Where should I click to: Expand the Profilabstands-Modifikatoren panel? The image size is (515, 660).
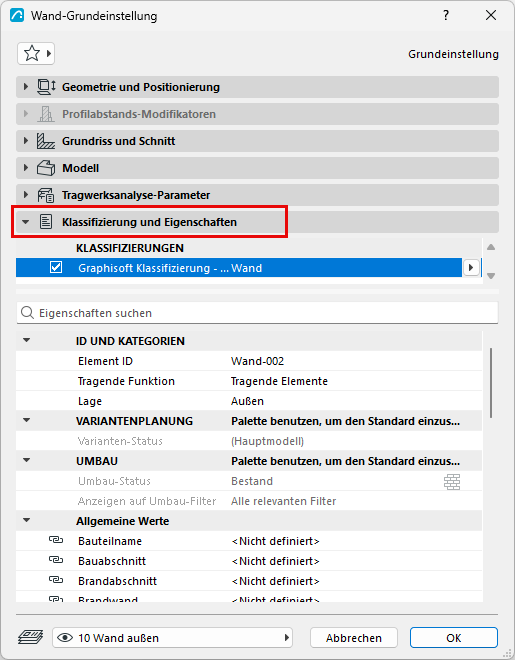[x=26, y=114]
